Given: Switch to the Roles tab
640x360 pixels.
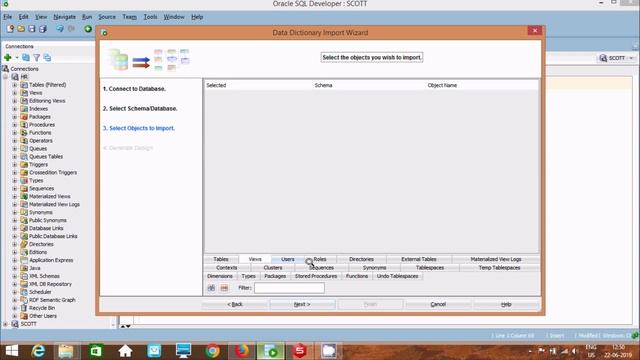Looking at the screenshot, I should click(x=320, y=259).
